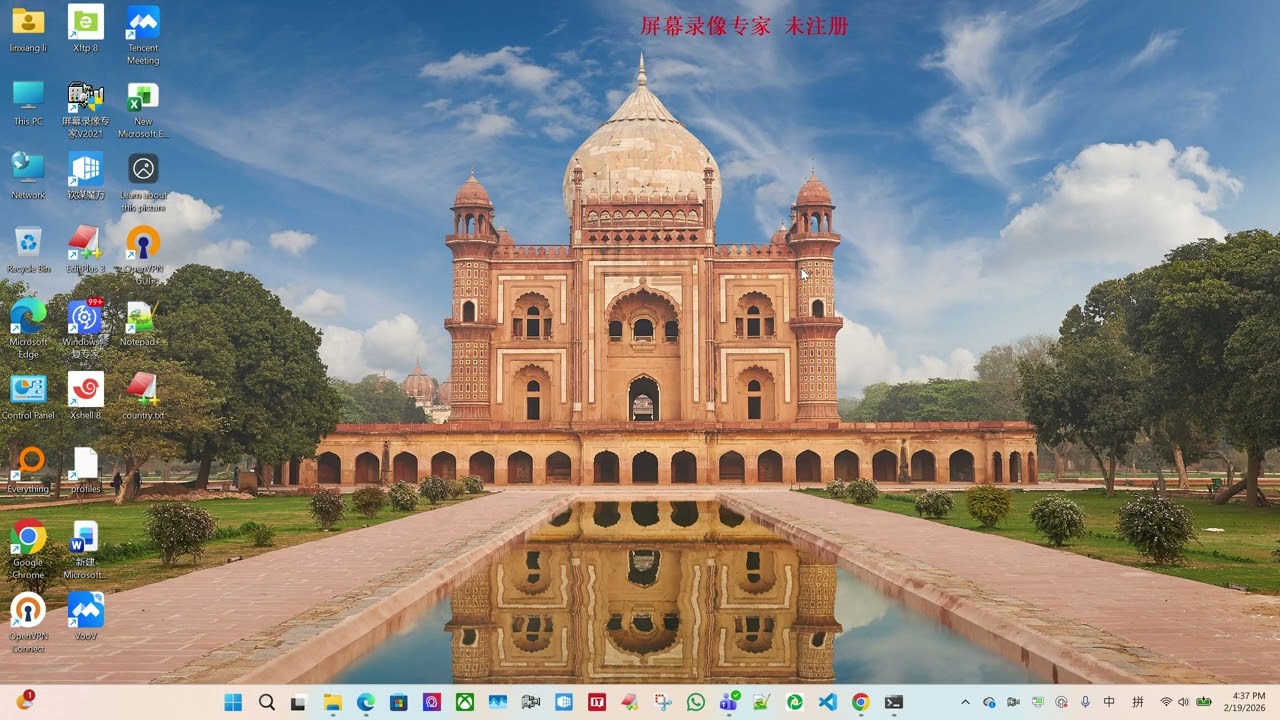Open the Control Panel desktop shortcut
Image resolution: width=1280 pixels, height=720 pixels.
(x=28, y=396)
